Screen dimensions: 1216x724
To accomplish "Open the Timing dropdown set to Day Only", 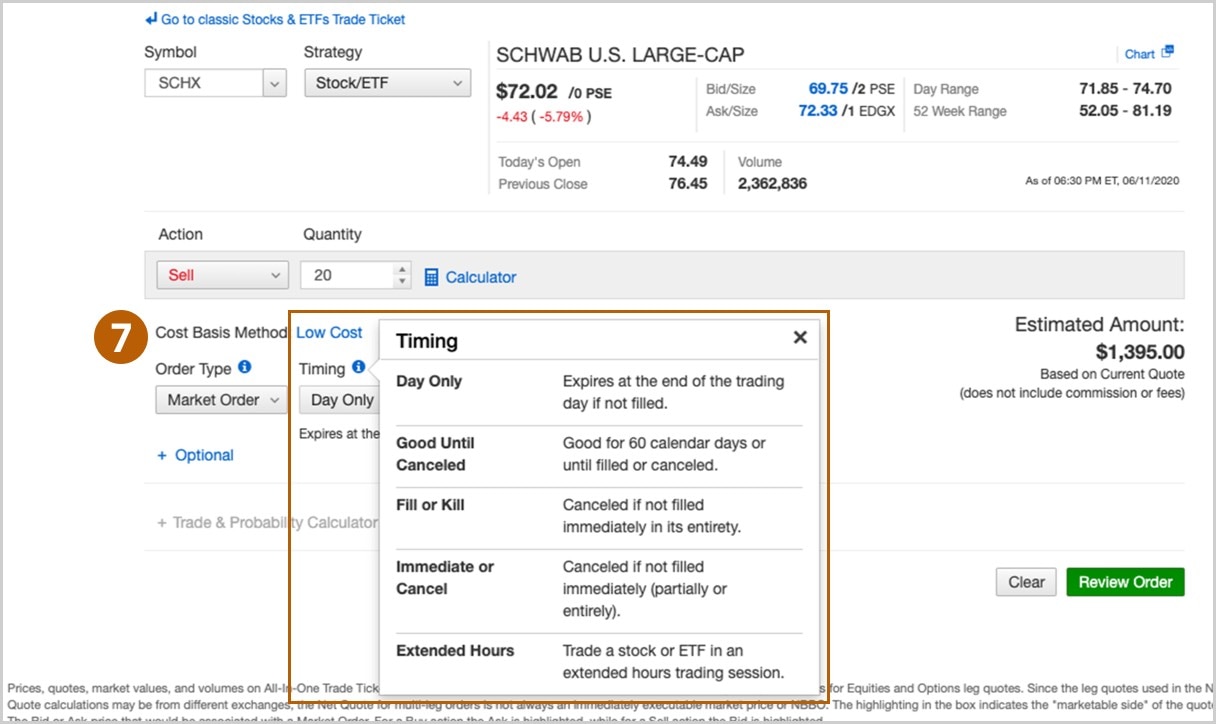I will 339,400.
